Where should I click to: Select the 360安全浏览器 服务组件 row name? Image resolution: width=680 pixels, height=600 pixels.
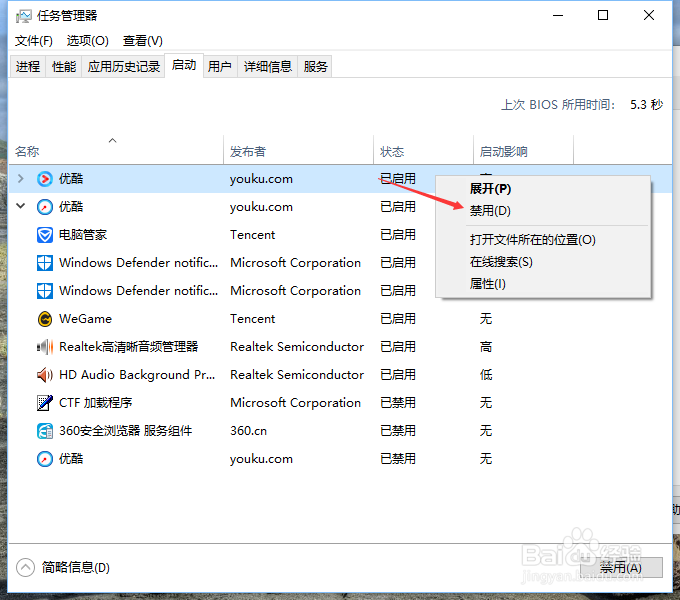(125, 431)
